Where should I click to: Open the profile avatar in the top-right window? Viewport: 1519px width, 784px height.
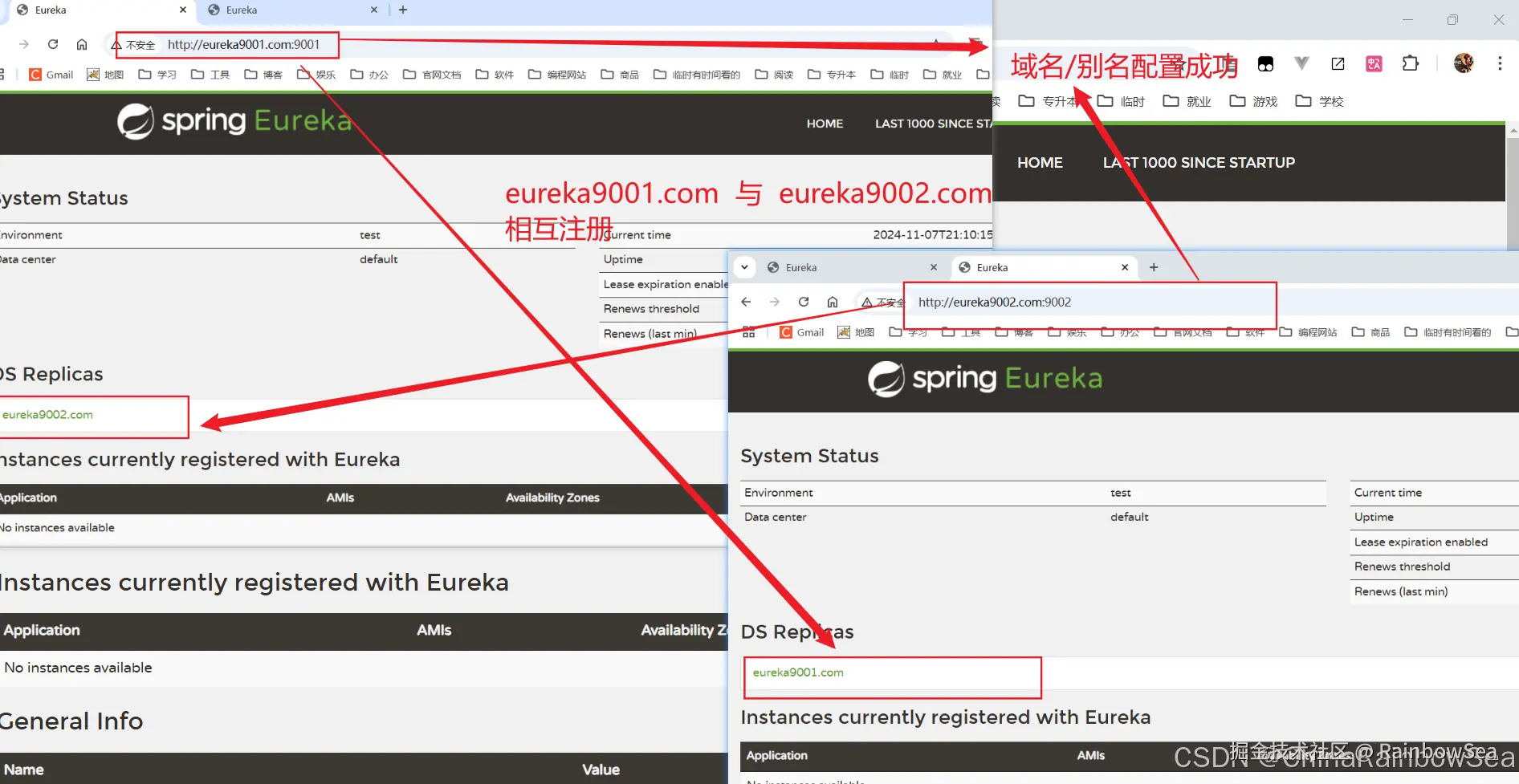coord(1464,63)
